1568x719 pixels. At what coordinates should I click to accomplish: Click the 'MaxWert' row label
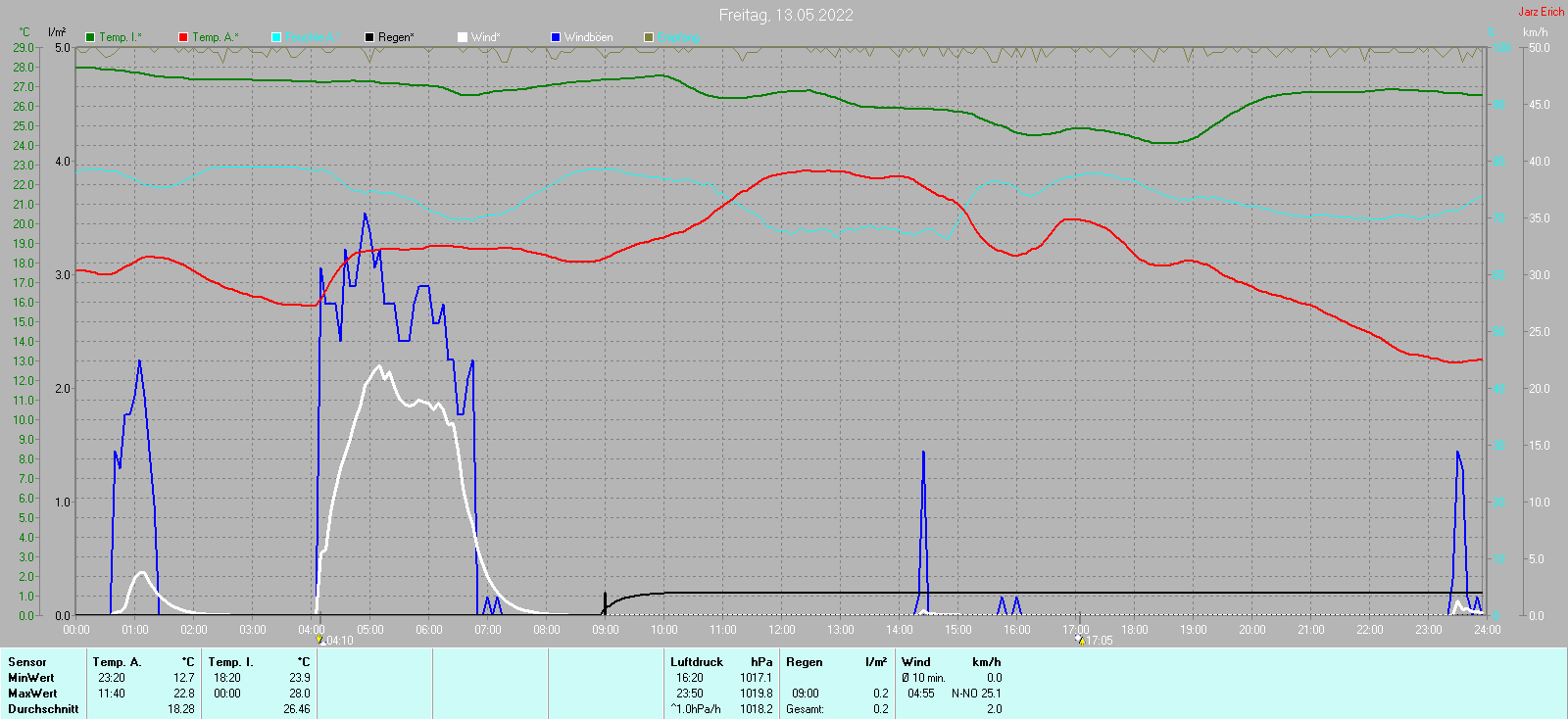pos(32,694)
